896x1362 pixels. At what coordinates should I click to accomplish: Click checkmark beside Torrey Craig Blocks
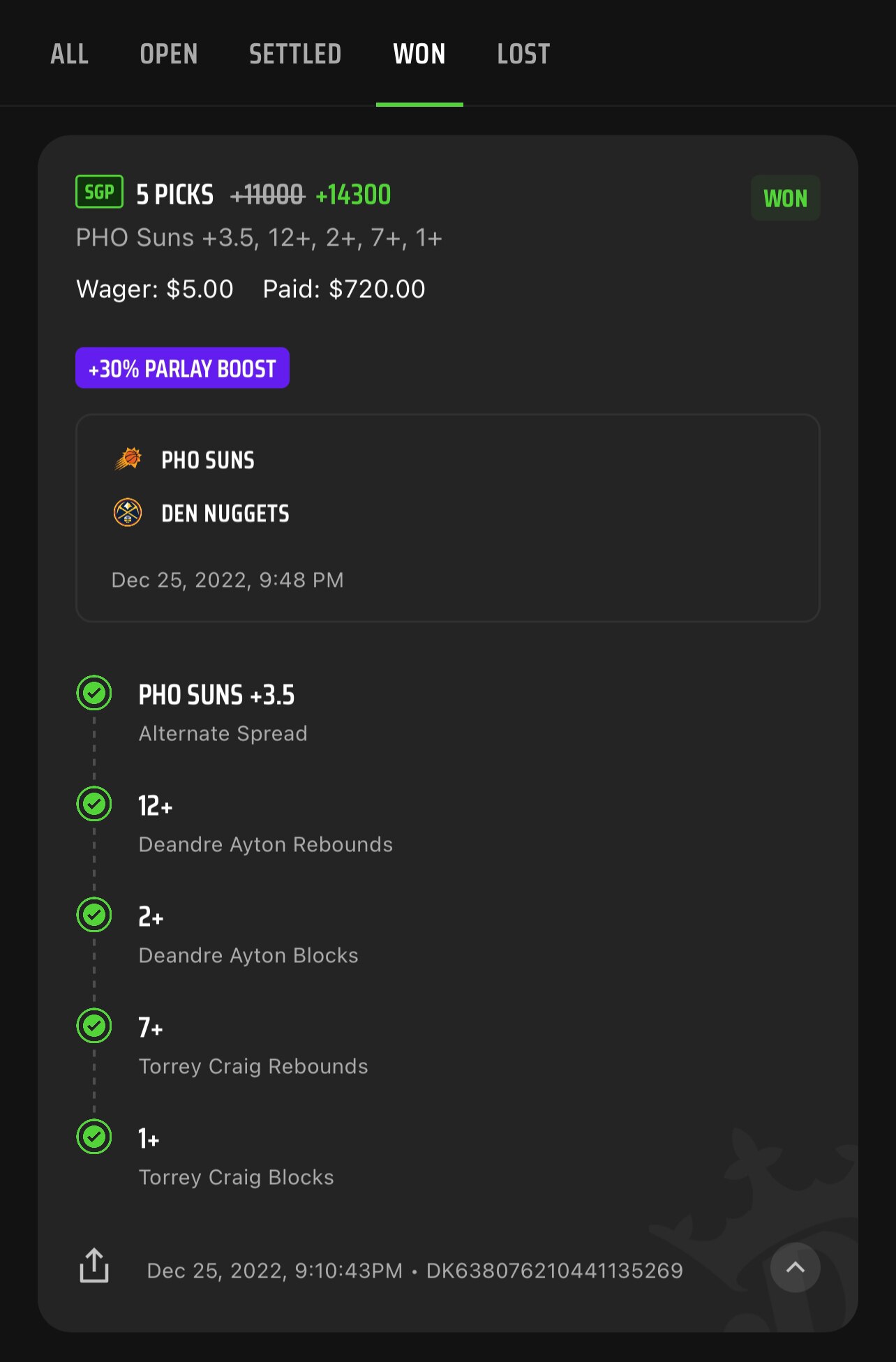pos(94,1137)
